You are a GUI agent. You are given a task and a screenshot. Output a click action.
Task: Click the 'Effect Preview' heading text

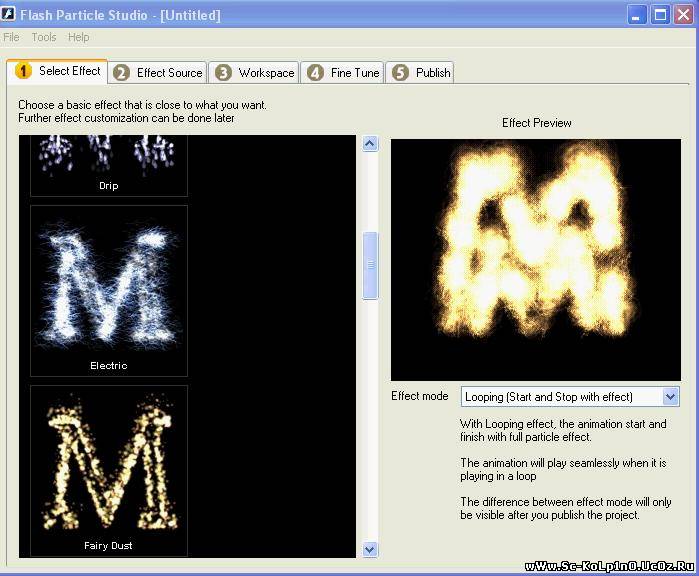tap(537, 123)
